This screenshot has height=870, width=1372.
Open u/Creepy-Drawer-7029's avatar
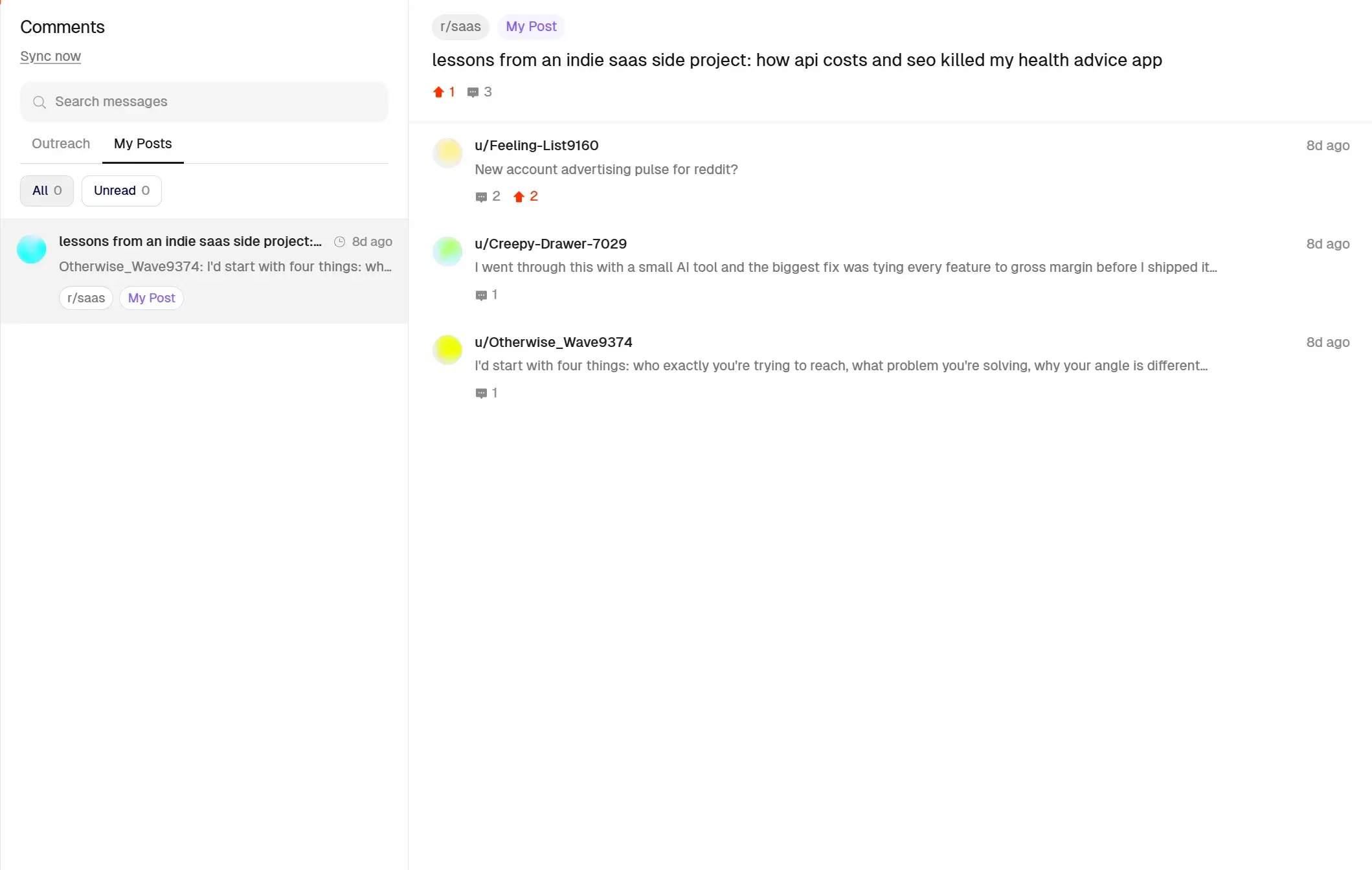(447, 251)
